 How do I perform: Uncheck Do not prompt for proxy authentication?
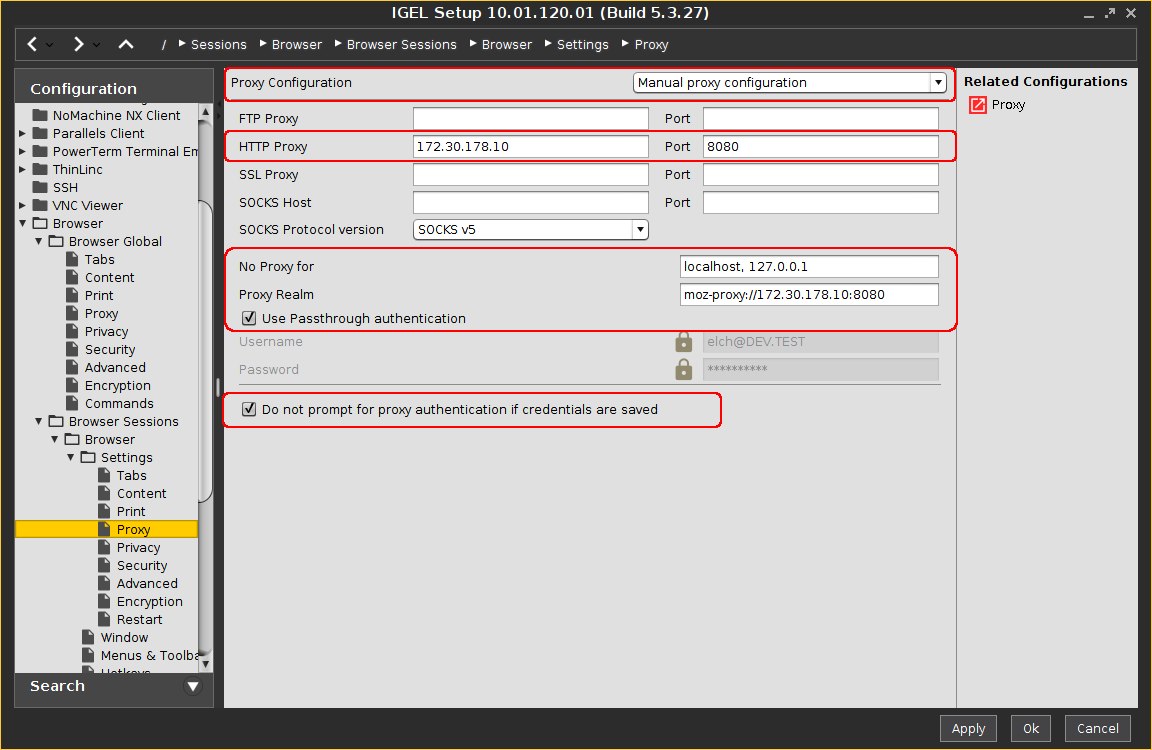point(249,409)
